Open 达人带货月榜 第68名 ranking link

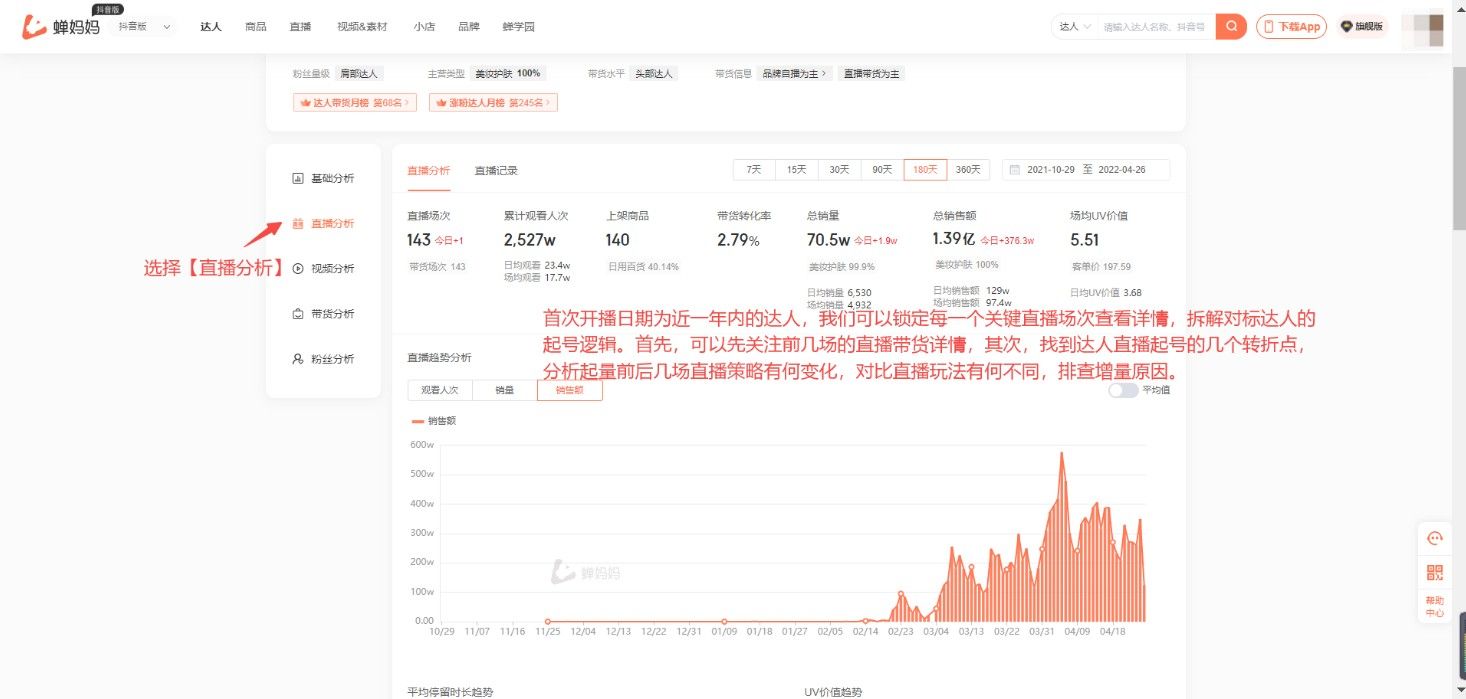click(353, 101)
